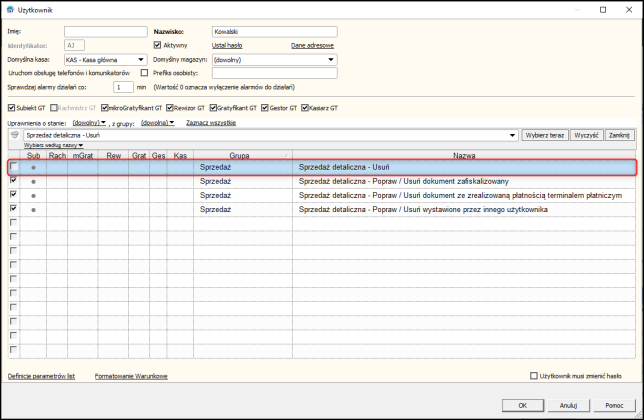Confirm with OK button
The height and width of the screenshot is (420, 644).
coord(522,405)
